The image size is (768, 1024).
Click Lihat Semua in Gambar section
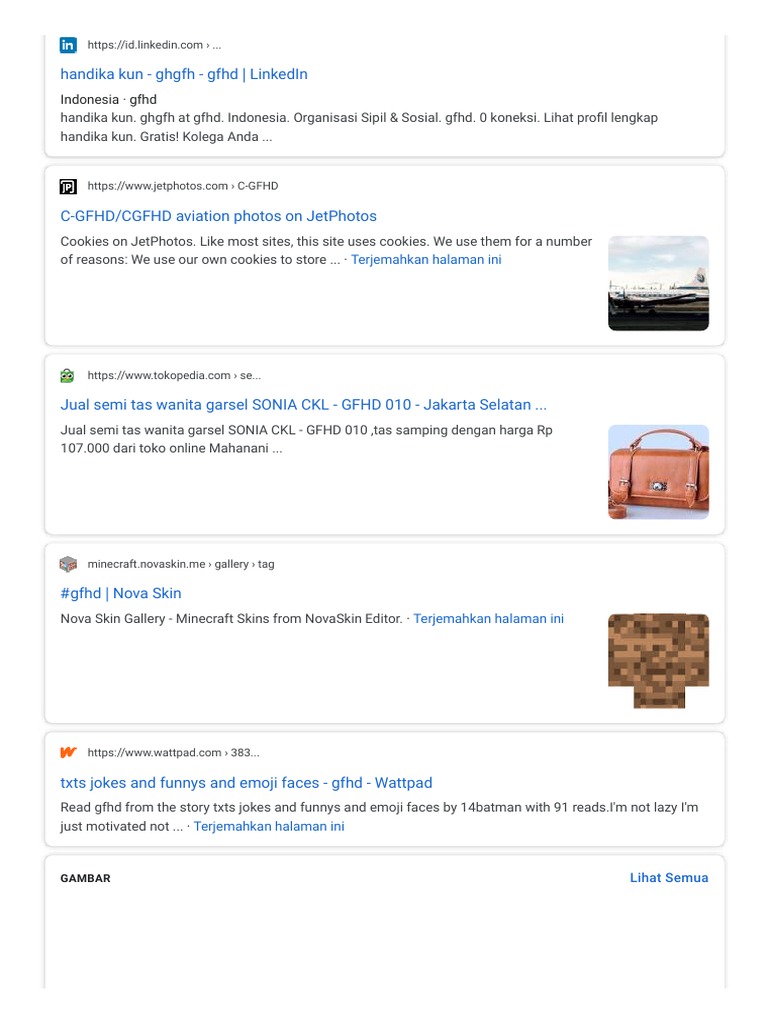(x=668, y=878)
